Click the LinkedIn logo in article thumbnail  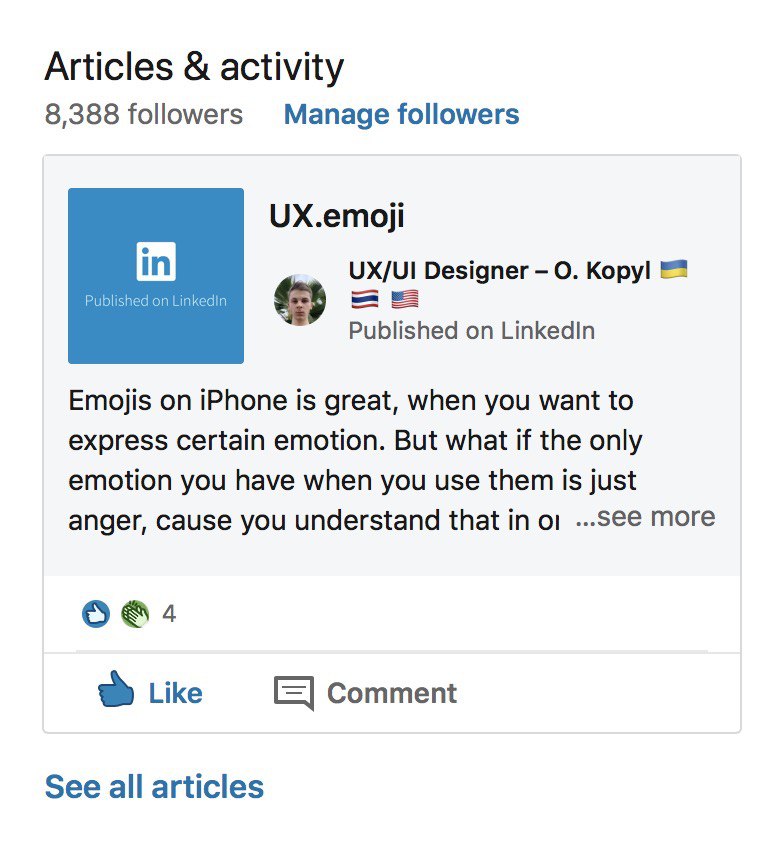pos(156,262)
